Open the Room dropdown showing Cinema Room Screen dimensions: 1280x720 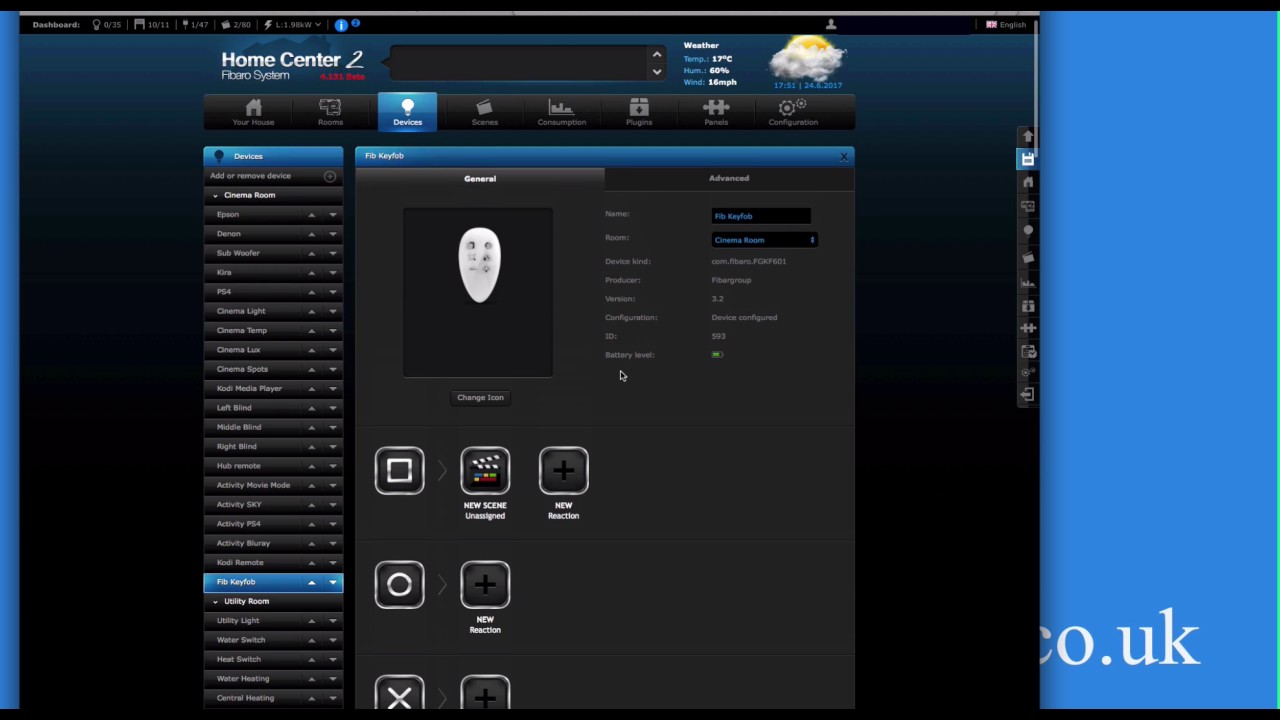pos(764,240)
